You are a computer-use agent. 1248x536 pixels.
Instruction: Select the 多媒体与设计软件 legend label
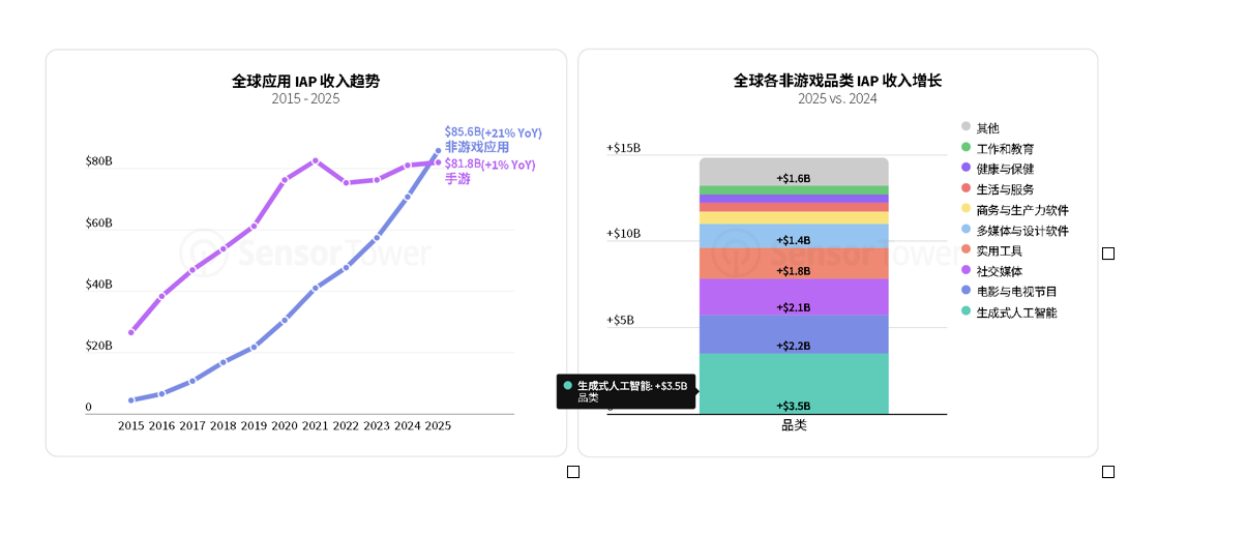point(1022,231)
